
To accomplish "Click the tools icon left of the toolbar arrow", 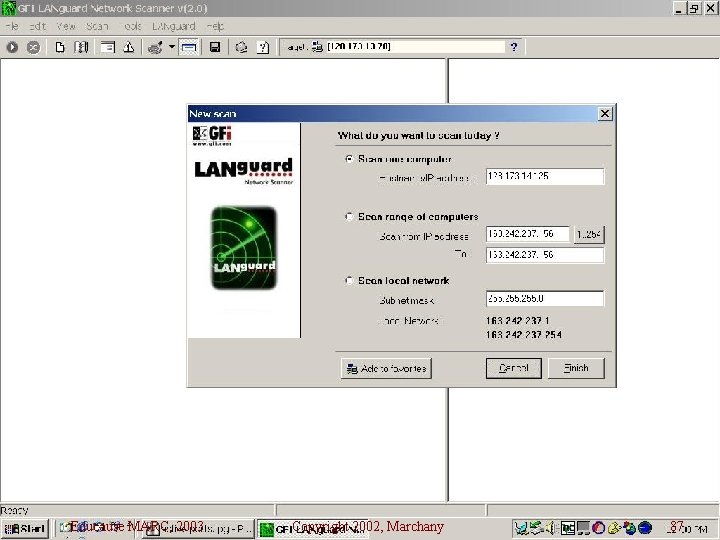I will click(x=156, y=47).
